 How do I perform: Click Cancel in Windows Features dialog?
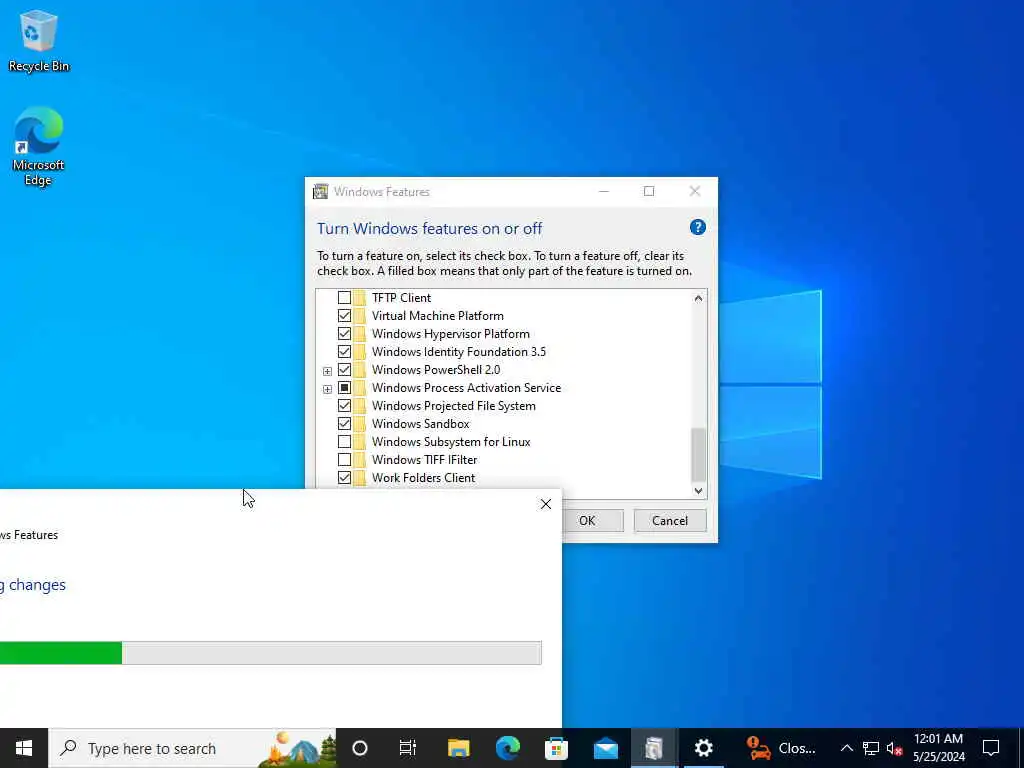pyautogui.click(x=670, y=520)
